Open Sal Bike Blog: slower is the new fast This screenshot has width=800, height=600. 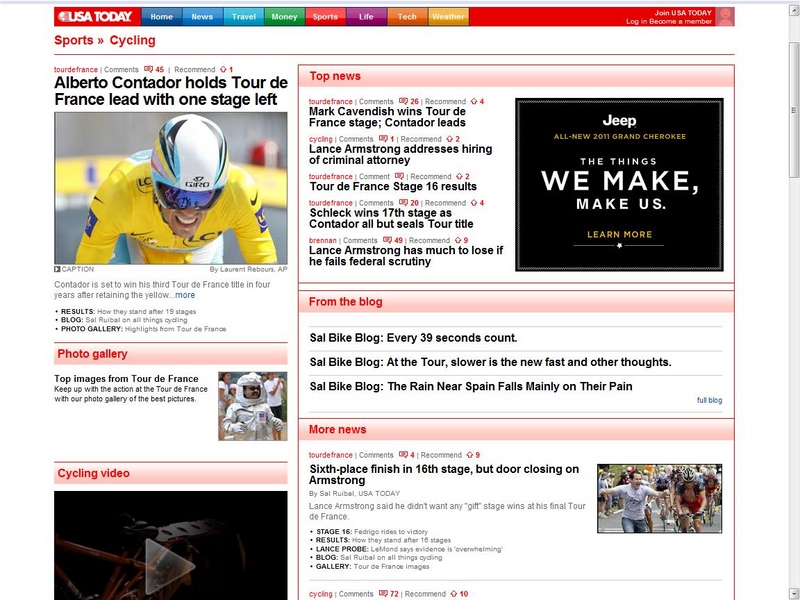(490, 362)
